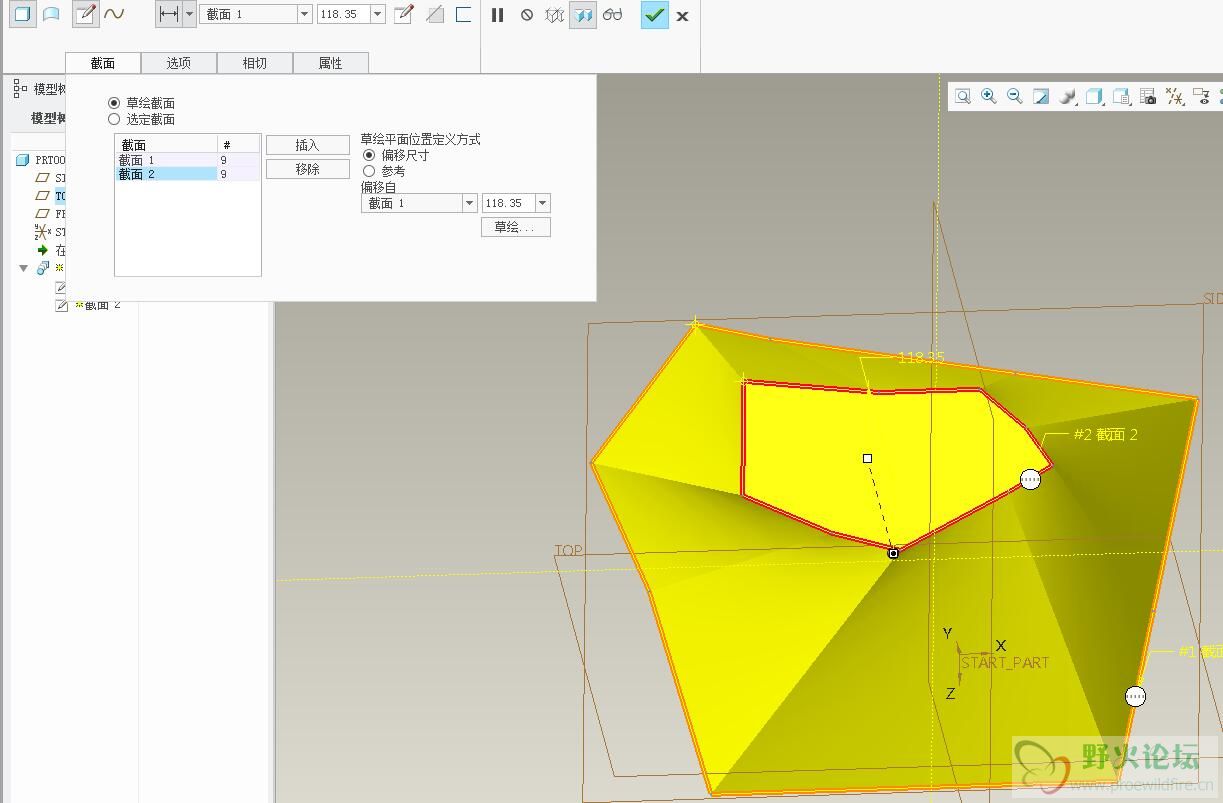Collapse the blend feature tree node
Screen dimensions: 1223x803
pyautogui.click(x=24, y=268)
